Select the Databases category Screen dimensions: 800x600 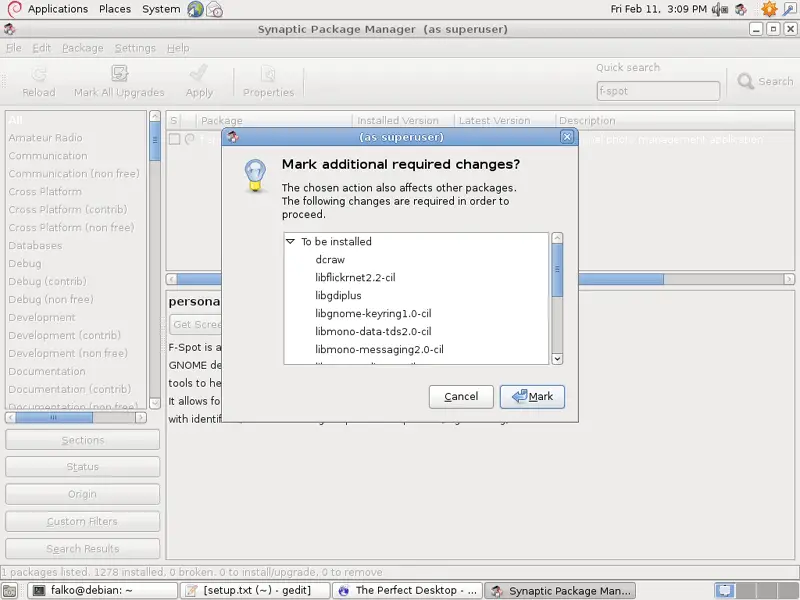(35, 245)
